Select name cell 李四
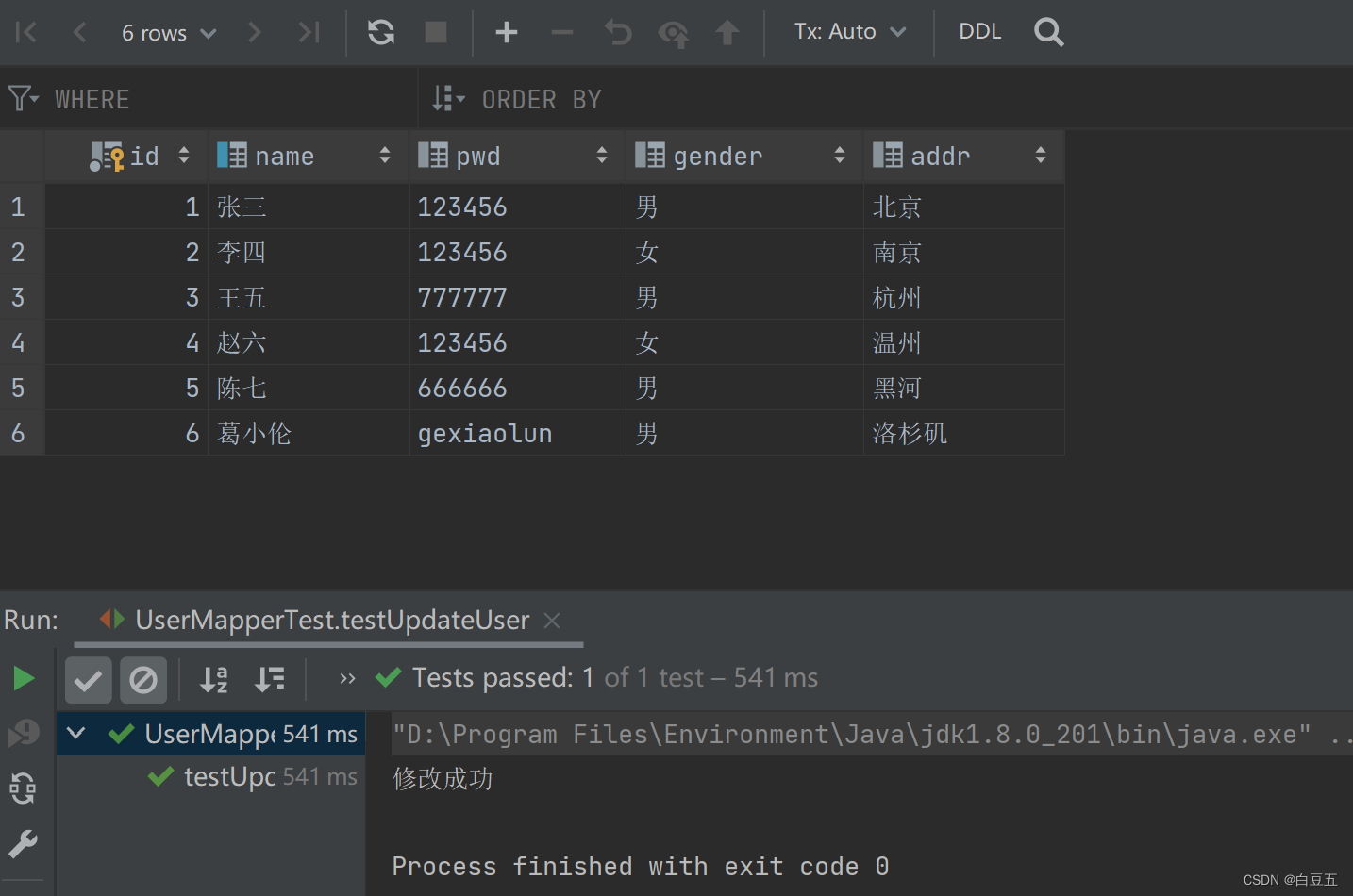Screen dimensions: 1353x896 point(309,252)
